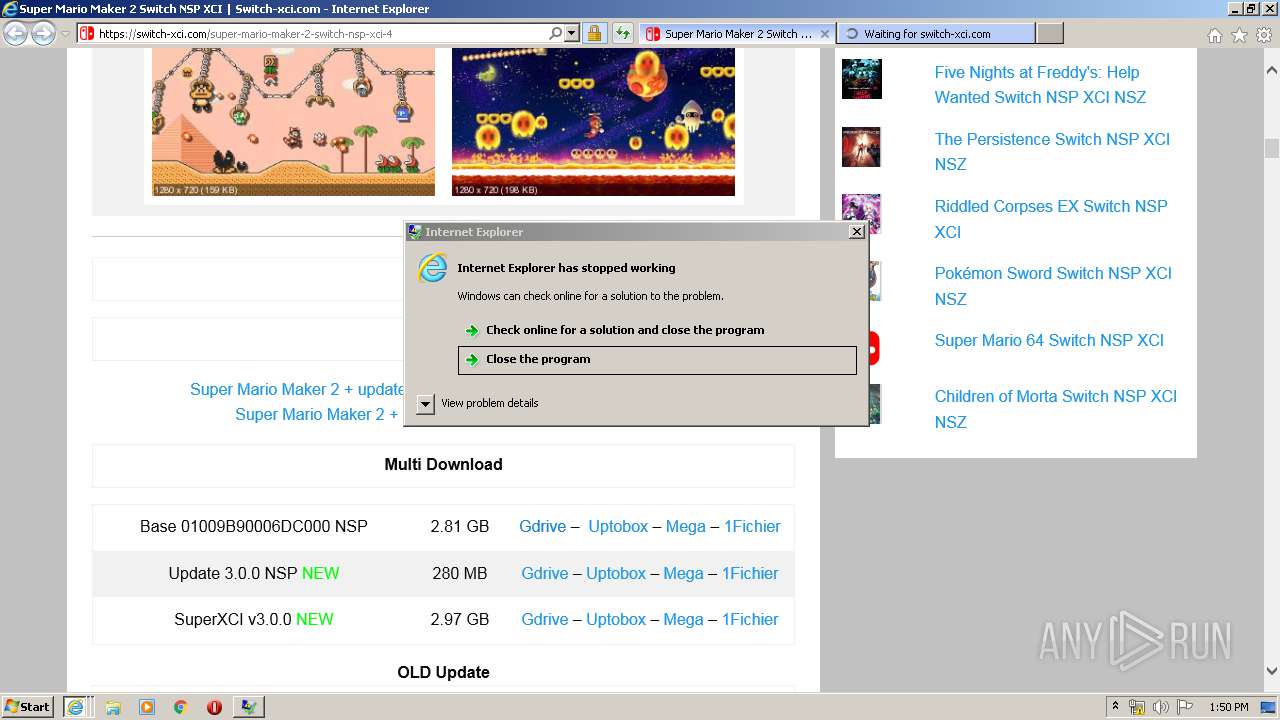Close the Super Mario Maker 2 tab
The height and width of the screenshot is (720, 1280).
[x=825, y=33]
